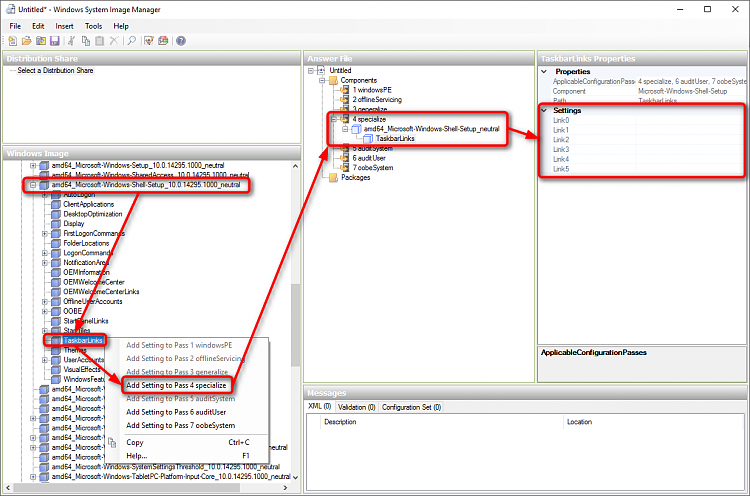
Task: Open the Tools menu
Action: (x=93, y=26)
